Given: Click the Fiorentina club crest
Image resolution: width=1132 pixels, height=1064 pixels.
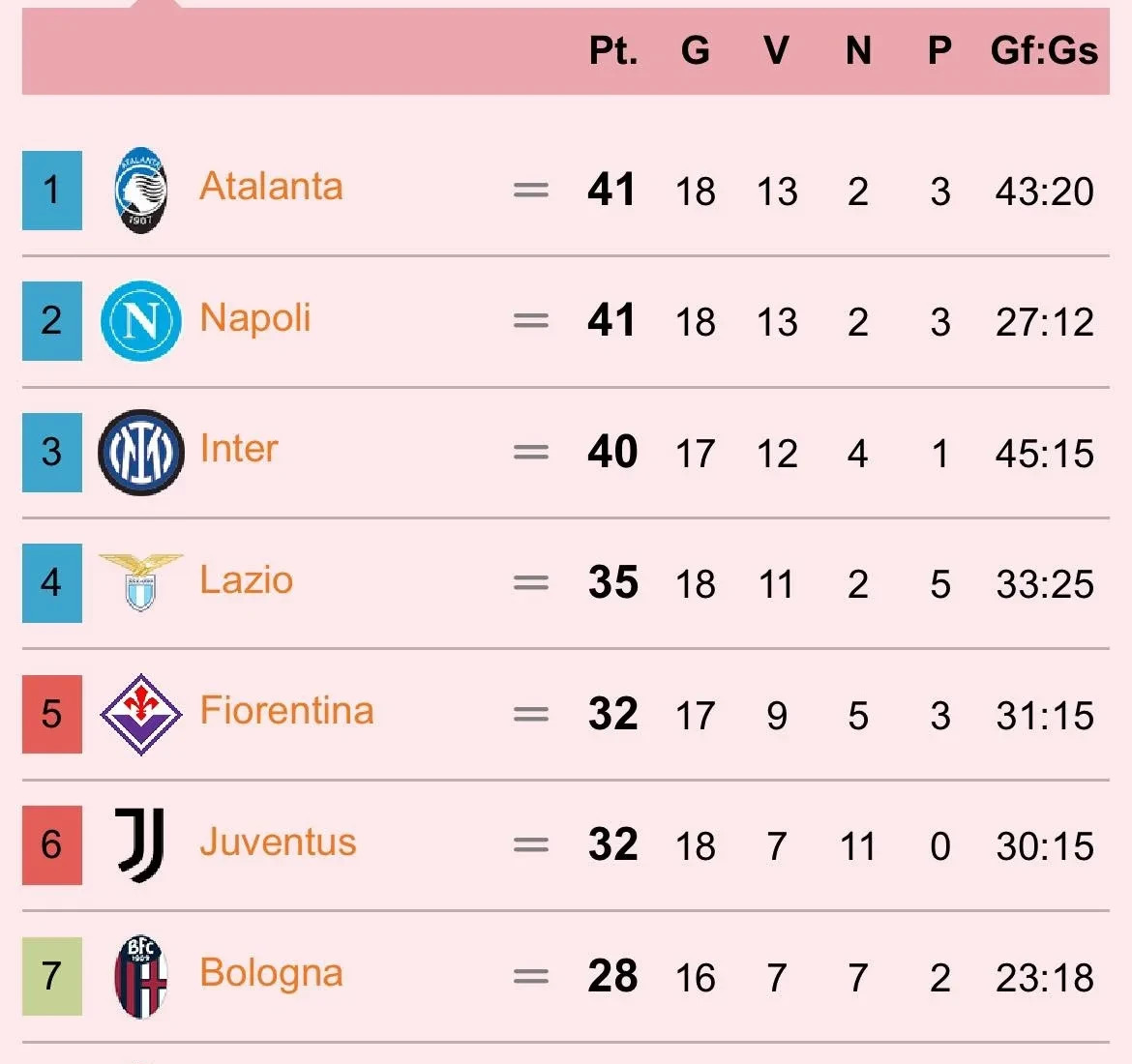Looking at the screenshot, I should [141, 714].
